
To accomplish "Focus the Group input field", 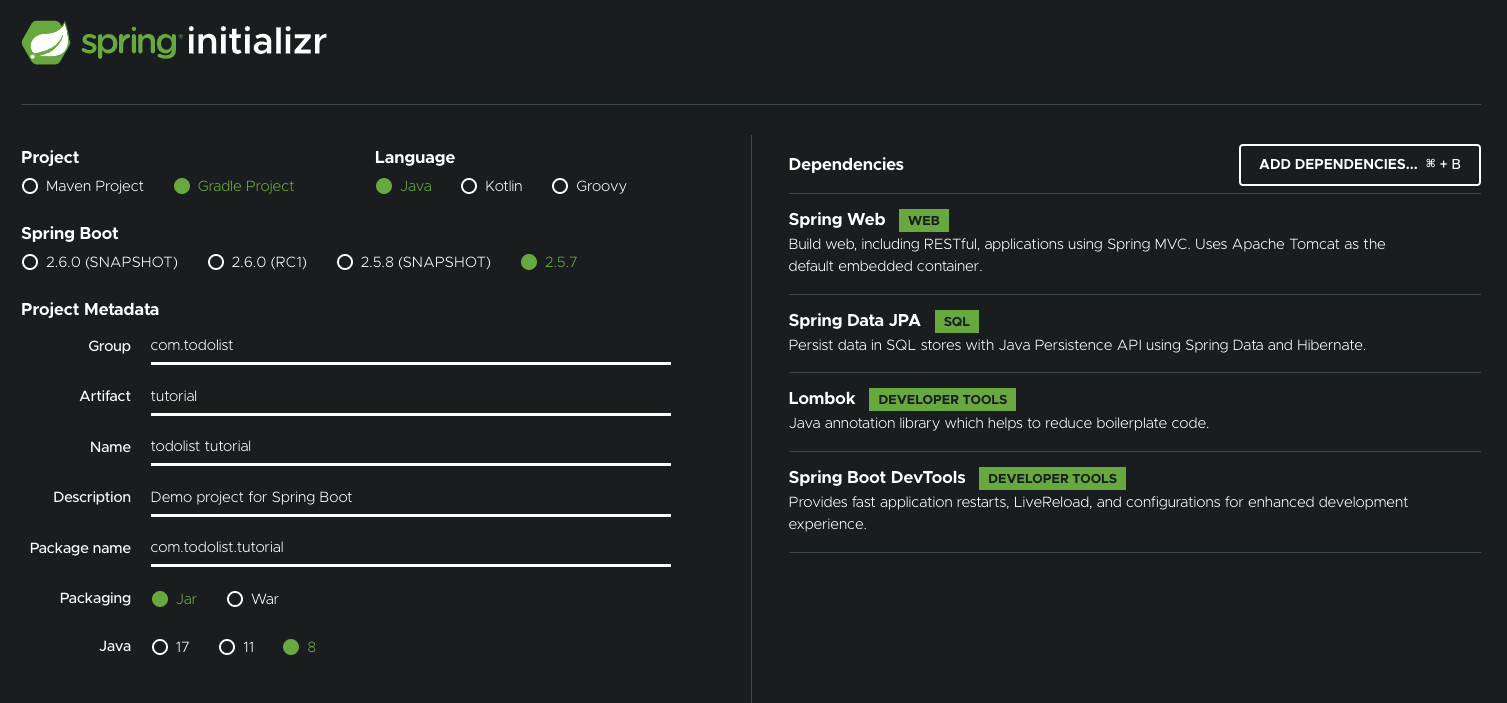I will pos(410,346).
